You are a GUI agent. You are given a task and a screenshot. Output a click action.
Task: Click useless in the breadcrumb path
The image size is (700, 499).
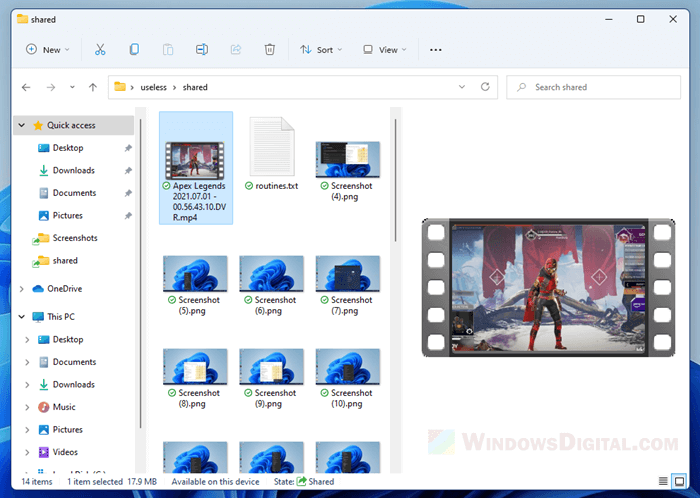pyautogui.click(x=154, y=87)
